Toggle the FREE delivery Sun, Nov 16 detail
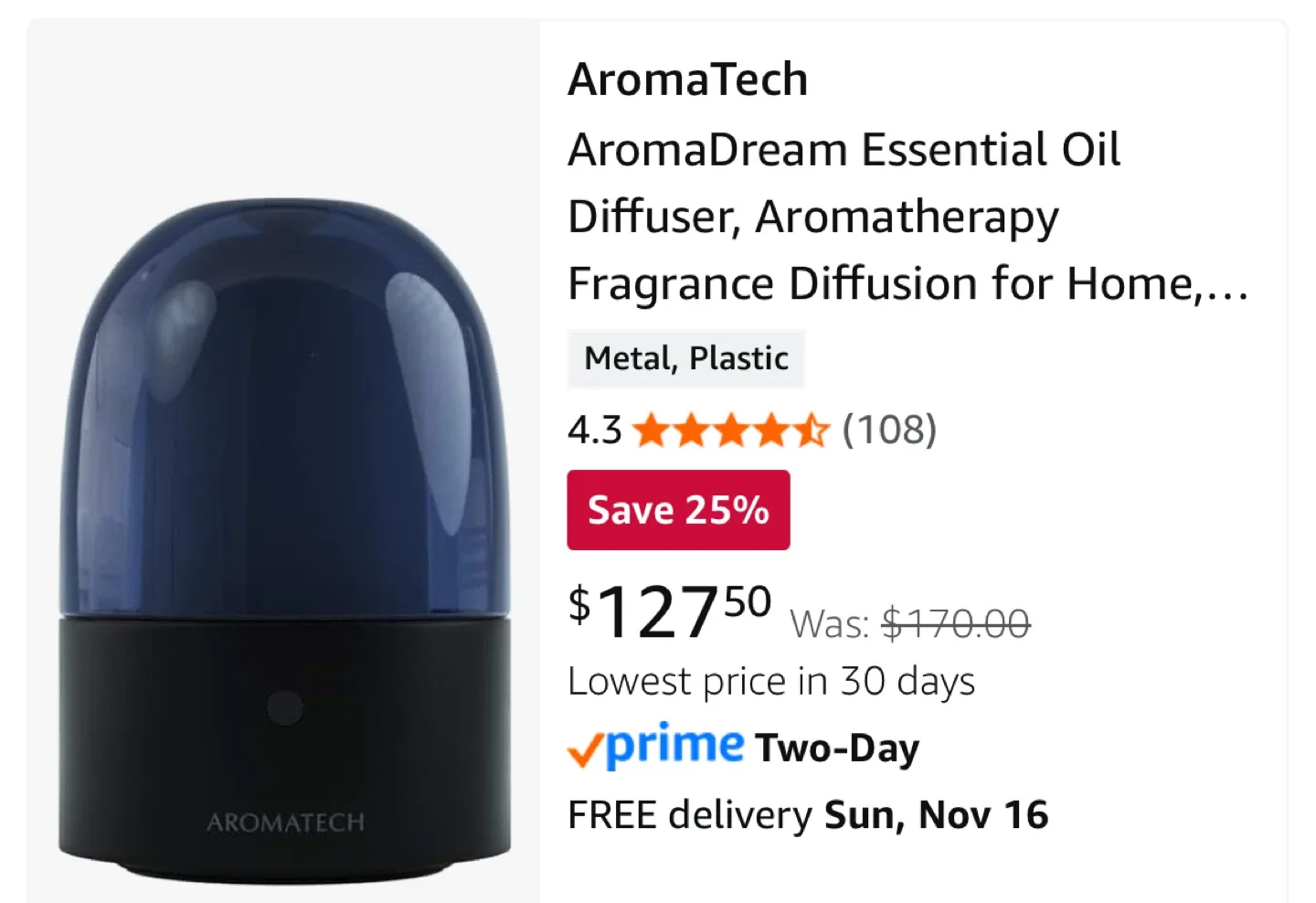 tap(808, 814)
